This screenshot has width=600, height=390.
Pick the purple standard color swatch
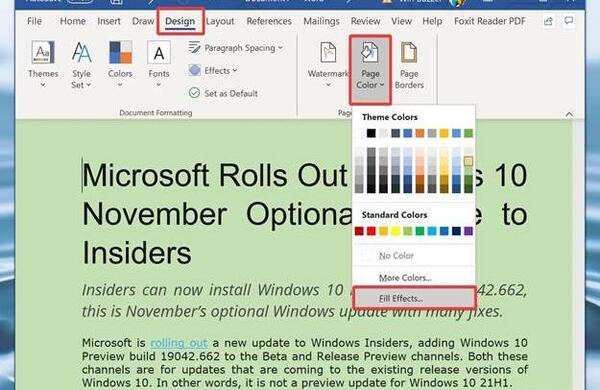tap(468, 231)
